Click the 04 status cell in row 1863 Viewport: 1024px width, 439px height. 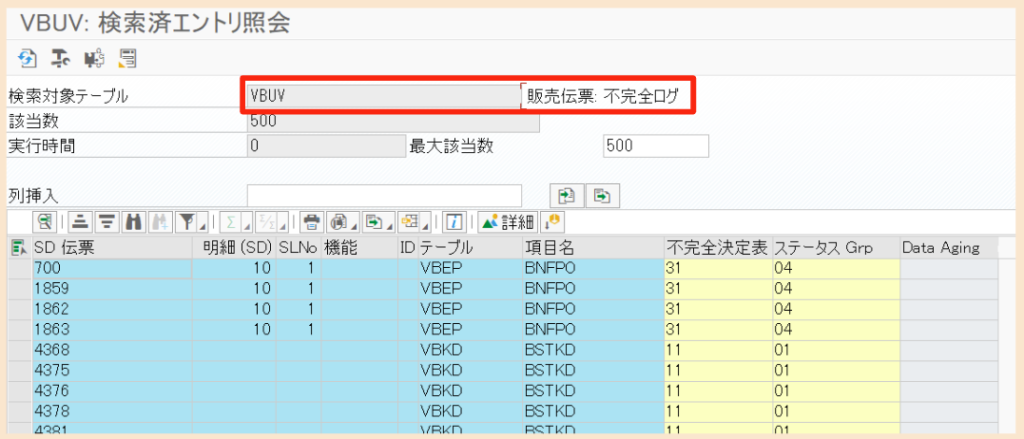pyautogui.click(x=836, y=329)
